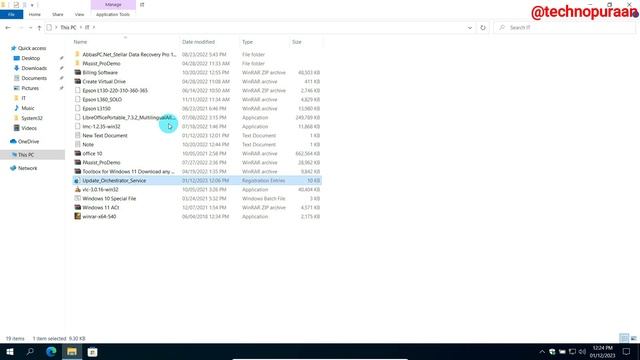Viewport: 640px width, 360px height.
Task: Click the Quick Access Toolbar dropdown arrow
Action: 32,5
